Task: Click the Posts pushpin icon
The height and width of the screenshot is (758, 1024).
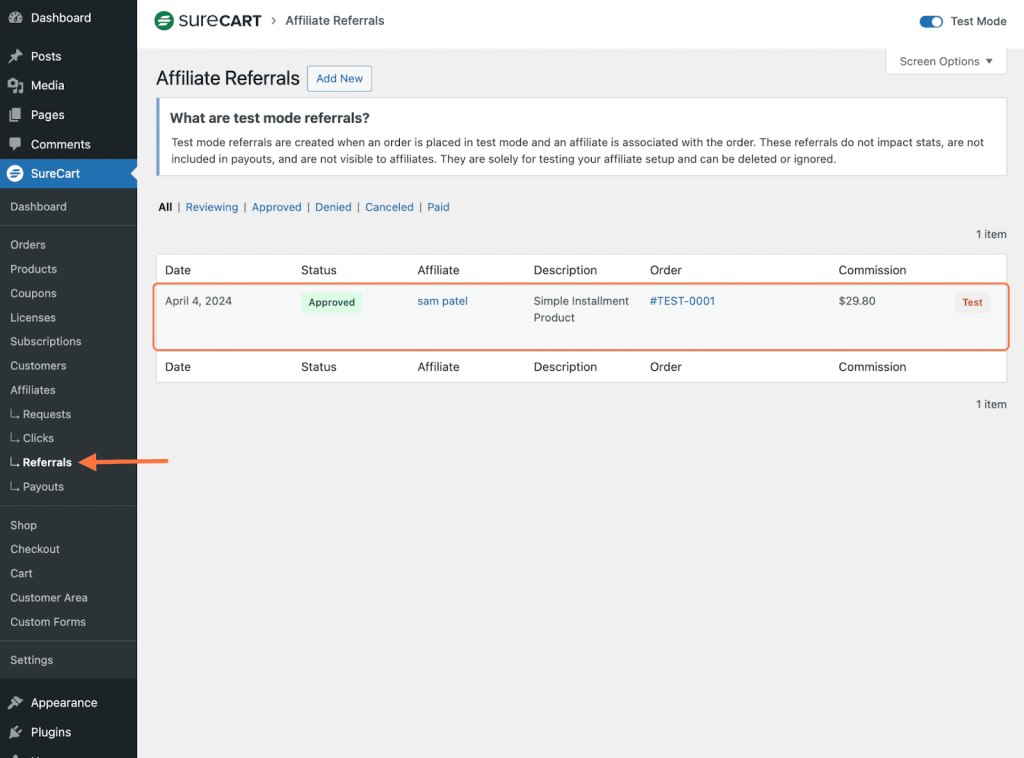Action: [15, 57]
